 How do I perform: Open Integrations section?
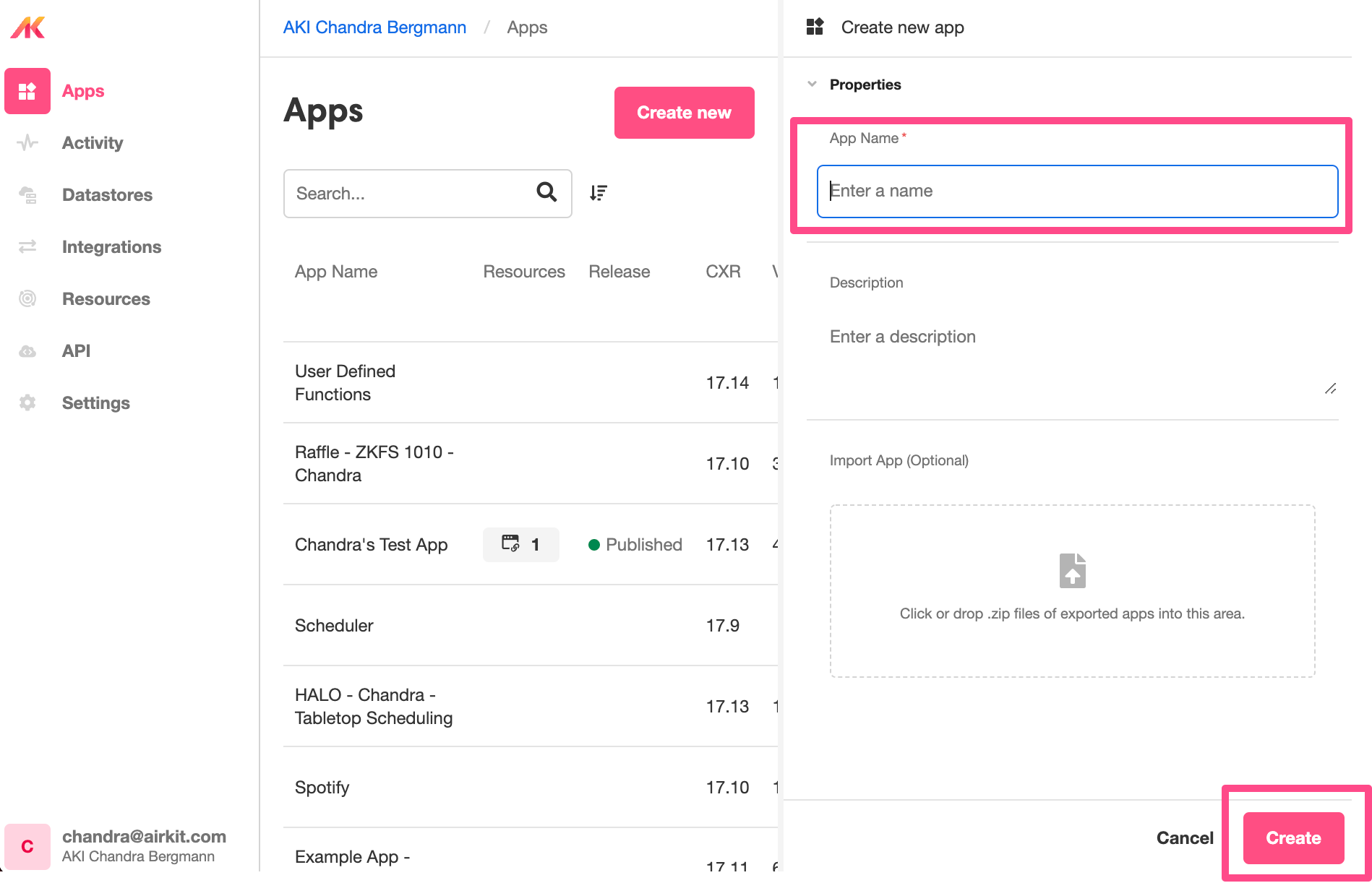pyautogui.click(x=111, y=247)
